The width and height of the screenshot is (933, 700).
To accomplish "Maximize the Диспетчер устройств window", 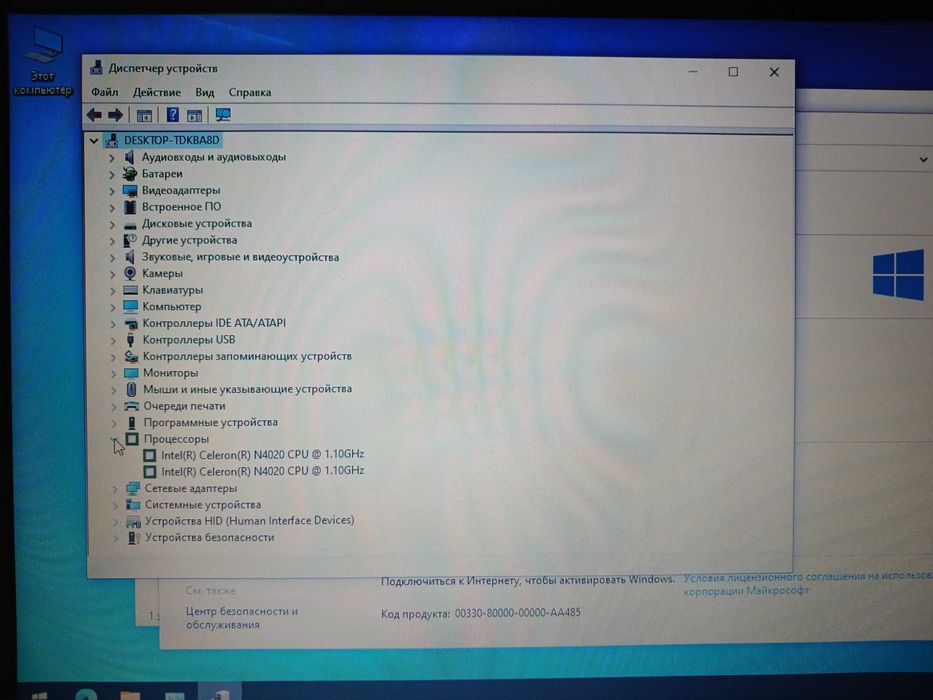I will [x=733, y=71].
